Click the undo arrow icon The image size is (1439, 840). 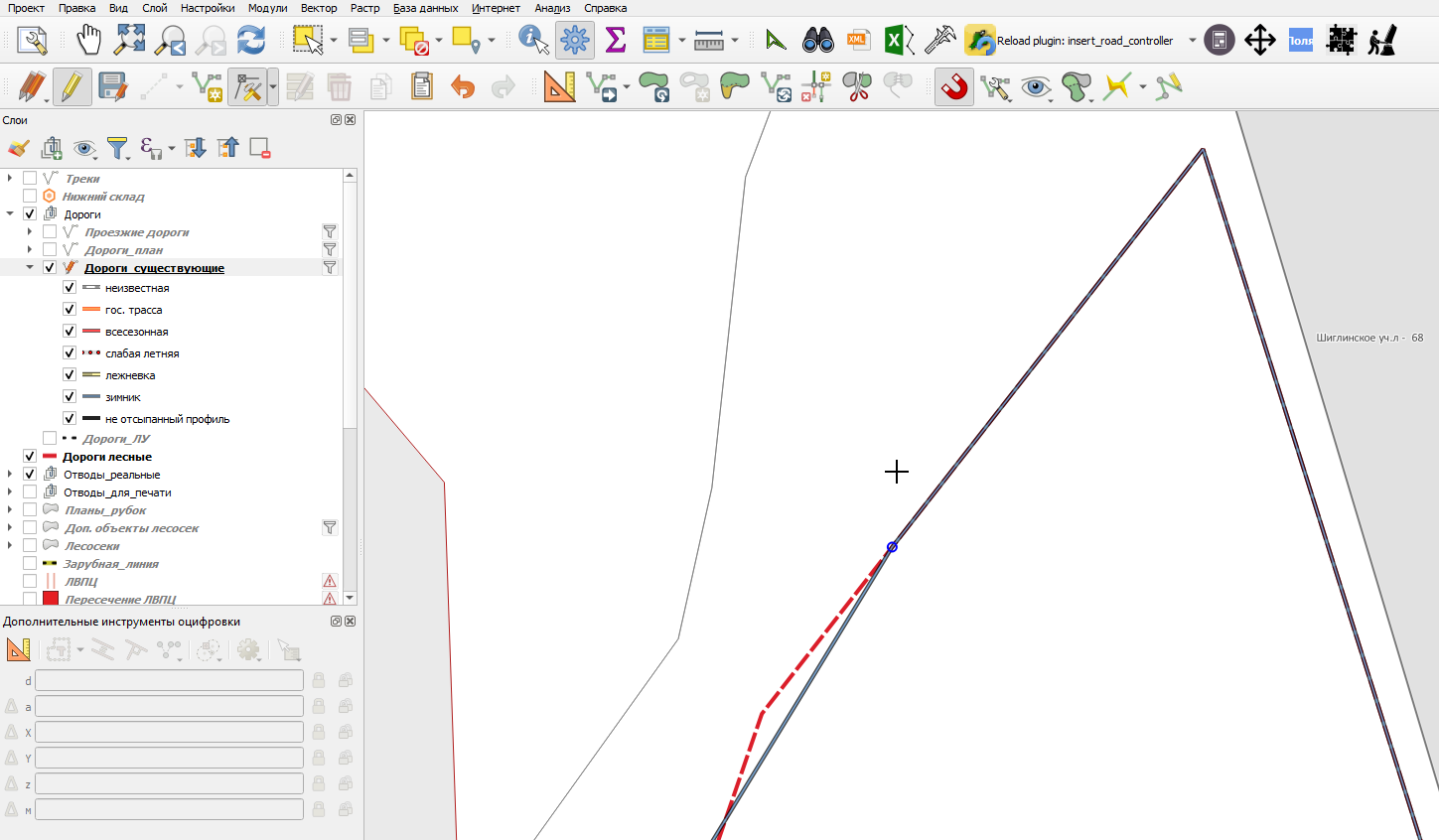[463, 87]
